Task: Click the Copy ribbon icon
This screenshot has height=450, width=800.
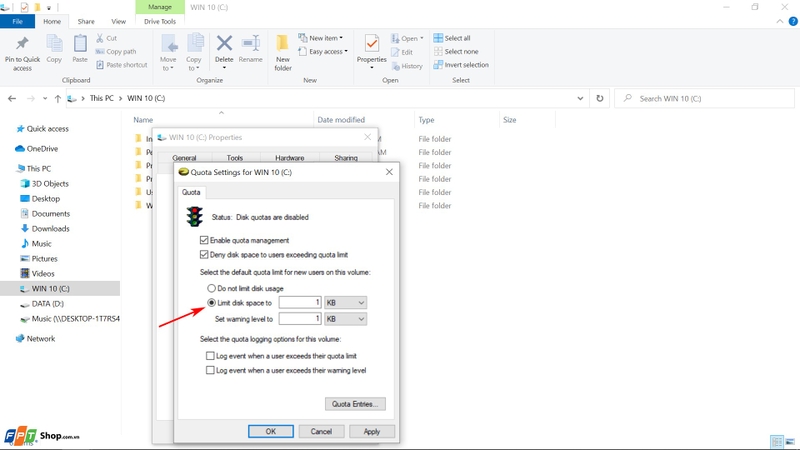Action: point(54,44)
